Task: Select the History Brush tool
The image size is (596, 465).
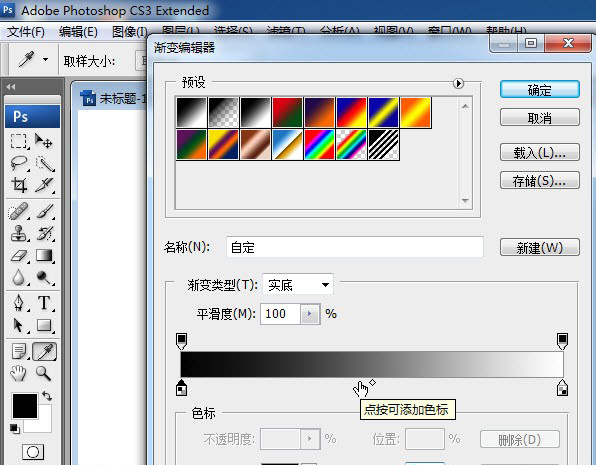Action: click(x=45, y=233)
